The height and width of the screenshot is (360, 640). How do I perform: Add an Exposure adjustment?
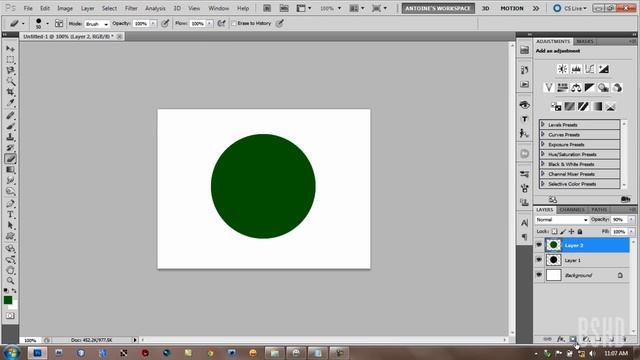[603, 69]
